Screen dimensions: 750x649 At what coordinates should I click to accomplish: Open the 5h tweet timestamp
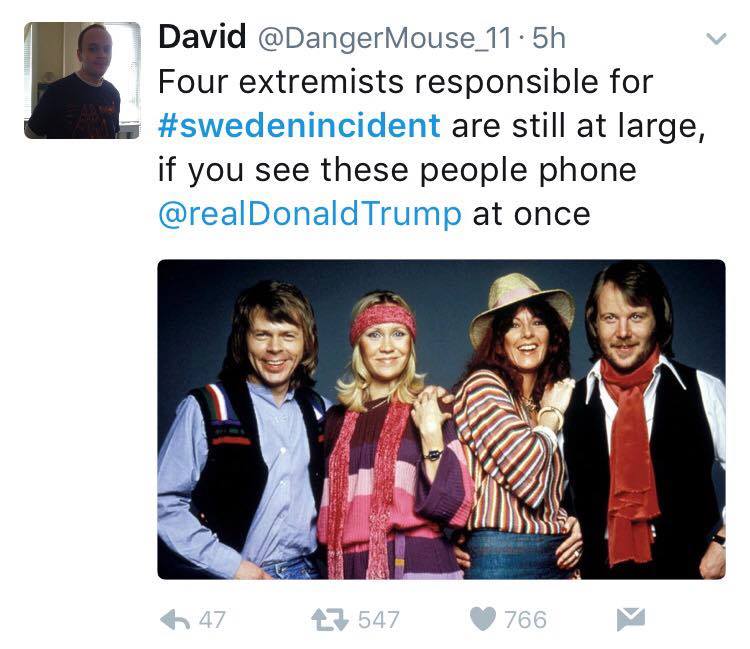click(x=549, y=38)
